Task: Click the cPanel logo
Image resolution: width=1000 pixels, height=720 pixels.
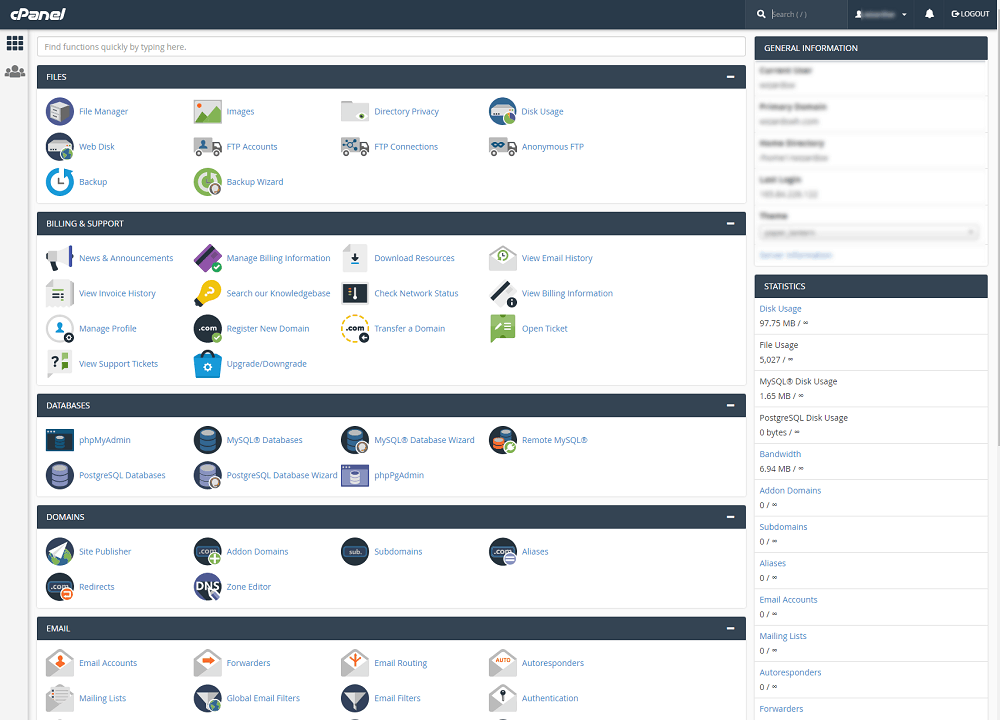Action: click(x=38, y=14)
